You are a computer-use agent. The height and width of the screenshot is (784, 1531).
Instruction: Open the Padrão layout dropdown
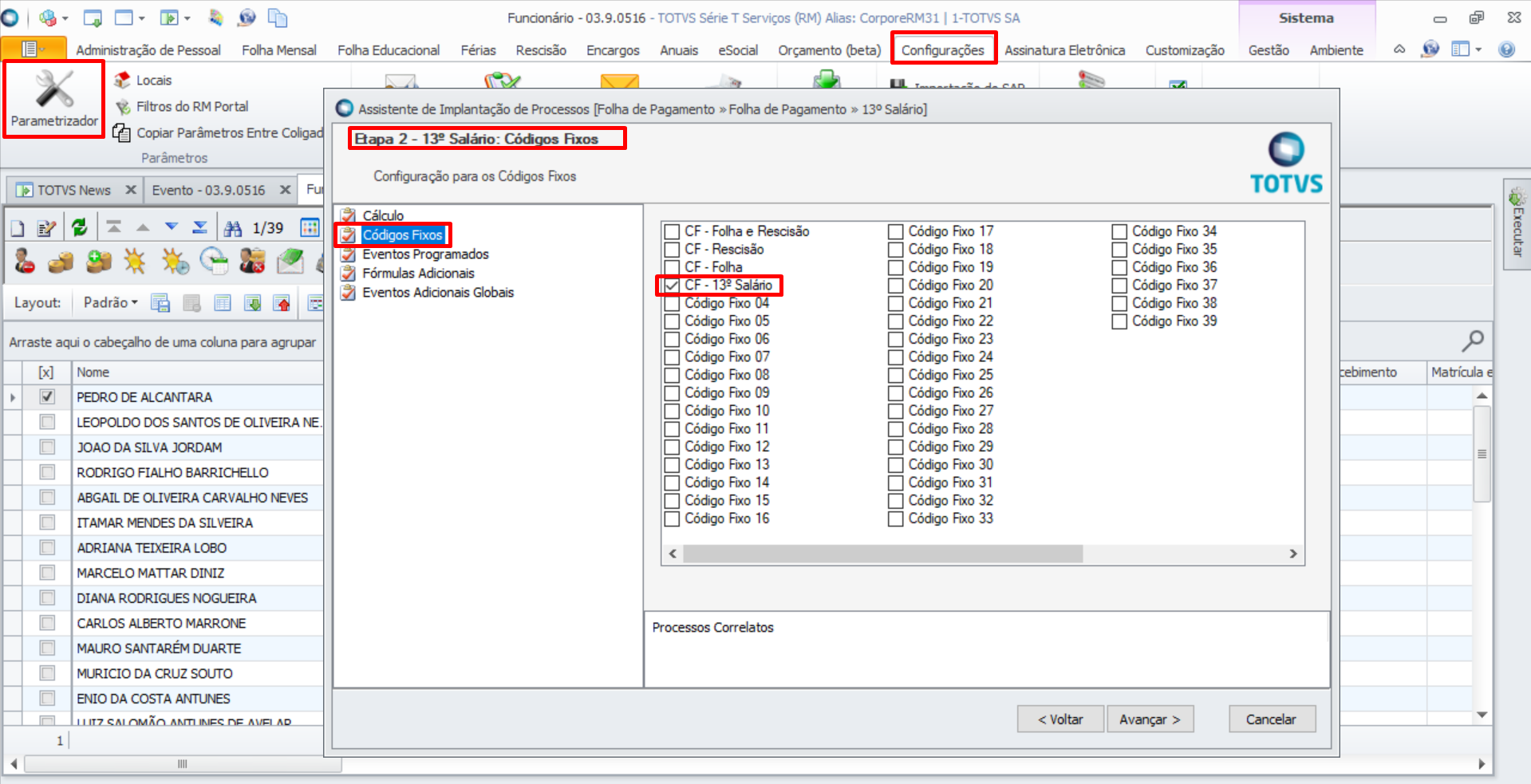coord(110,303)
